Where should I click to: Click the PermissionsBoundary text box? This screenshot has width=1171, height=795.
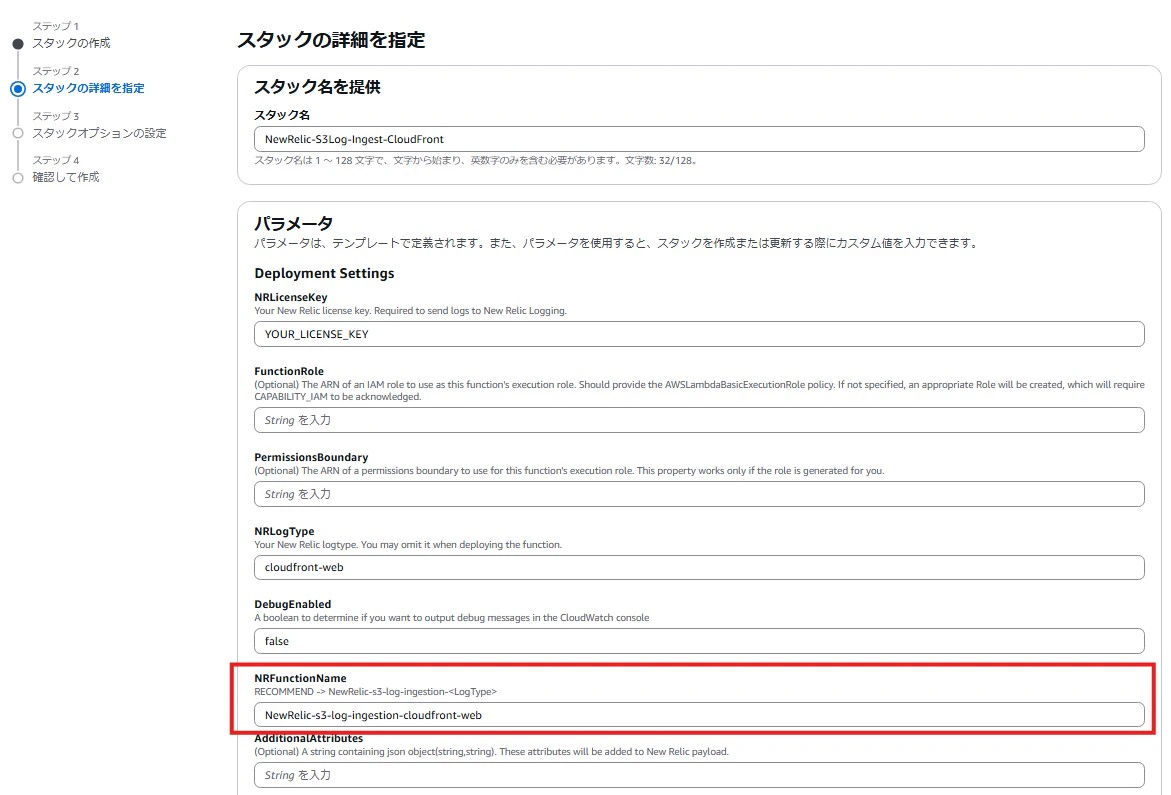pyautogui.click(x=699, y=494)
